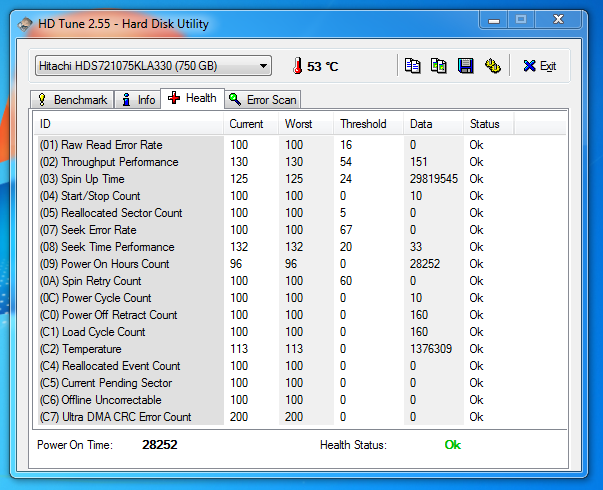The height and width of the screenshot is (490, 603).
Task: Select the (08) Seek Time Performance row
Action: 300,247
